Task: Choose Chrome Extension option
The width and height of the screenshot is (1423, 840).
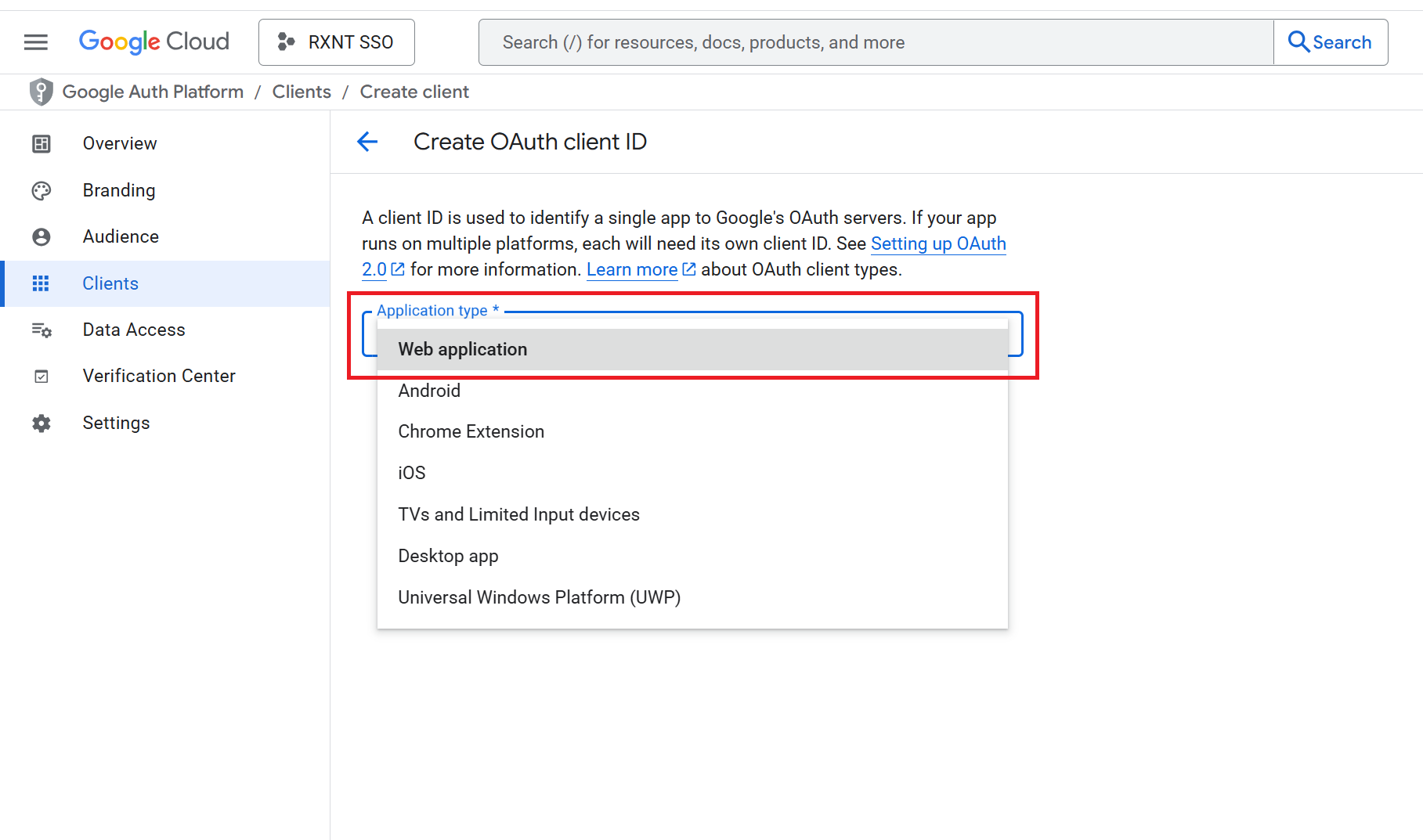Action: tap(471, 431)
